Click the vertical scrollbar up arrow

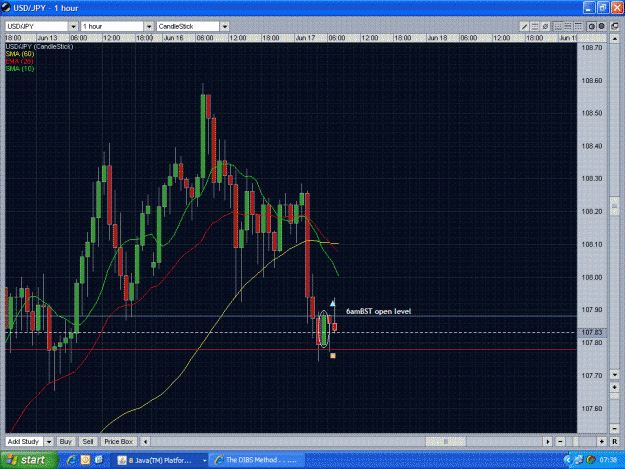click(x=614, y=39)
